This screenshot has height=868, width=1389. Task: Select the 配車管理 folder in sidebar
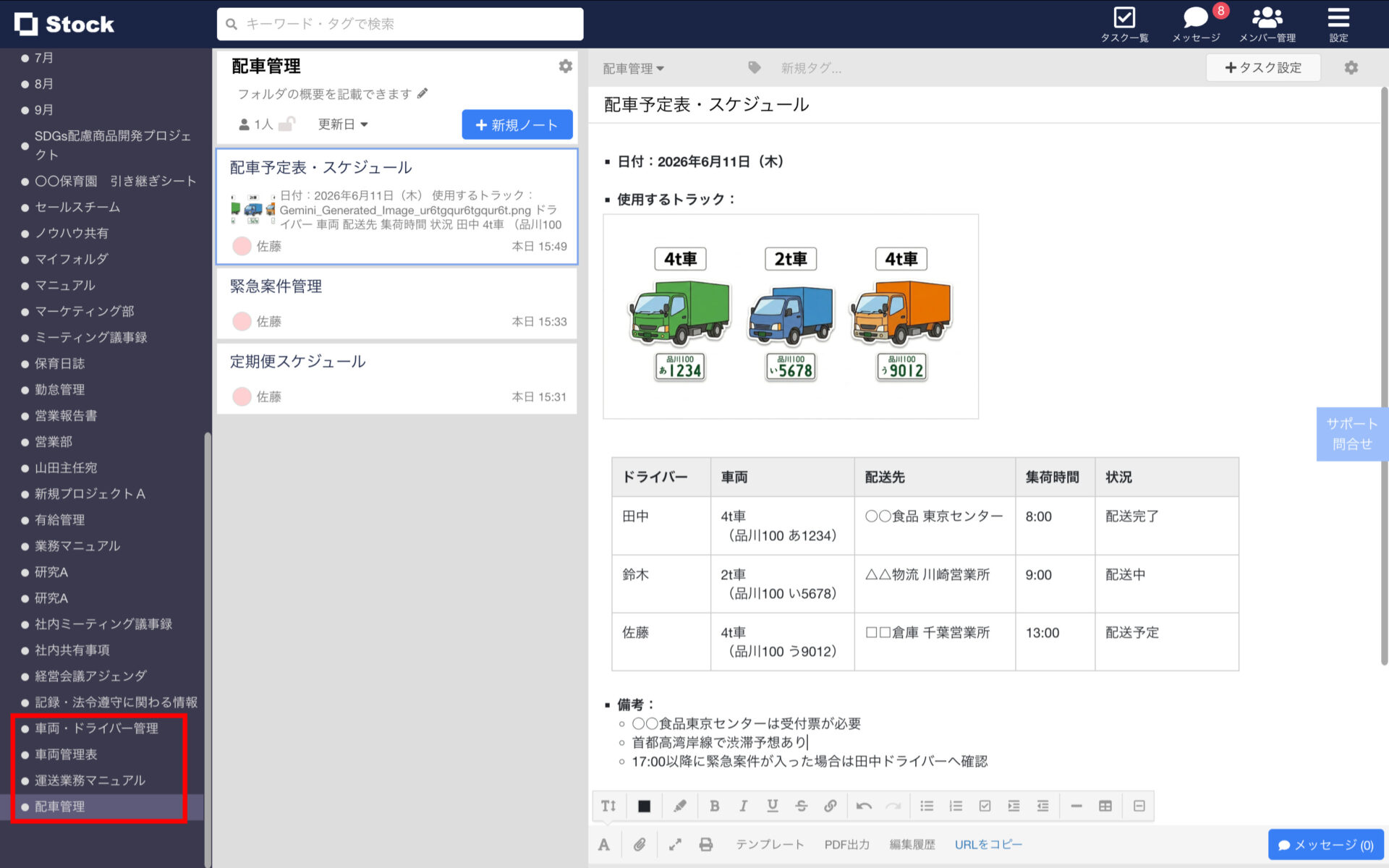pyautogui.click(x=101, y=807)
